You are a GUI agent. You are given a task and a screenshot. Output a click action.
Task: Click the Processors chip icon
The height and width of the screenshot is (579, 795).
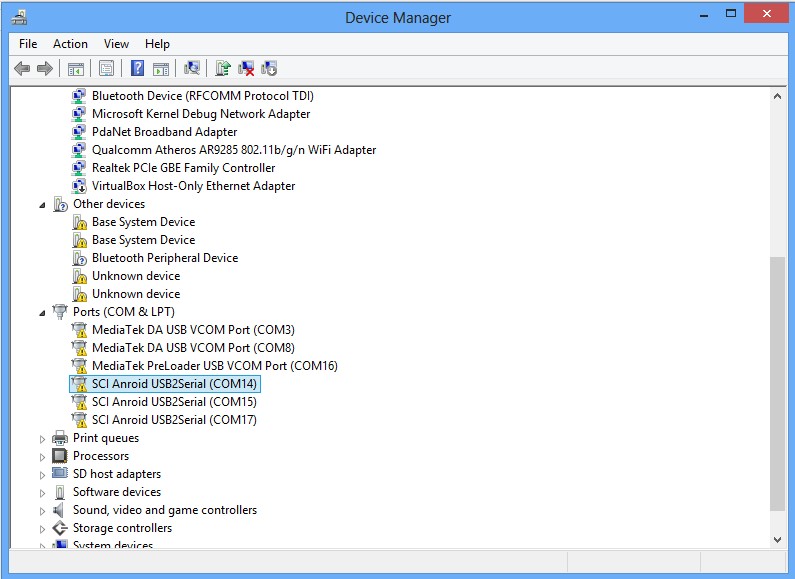(60, 456)
